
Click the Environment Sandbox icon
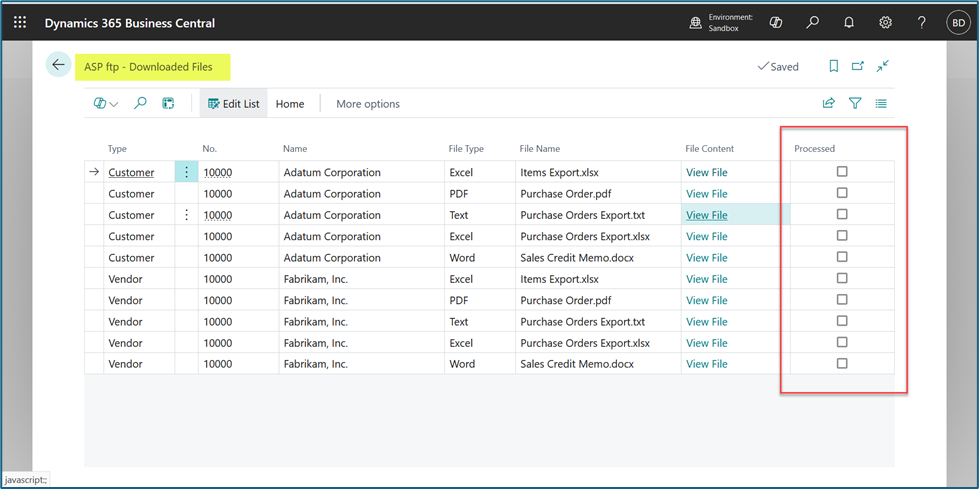point(696,23)
